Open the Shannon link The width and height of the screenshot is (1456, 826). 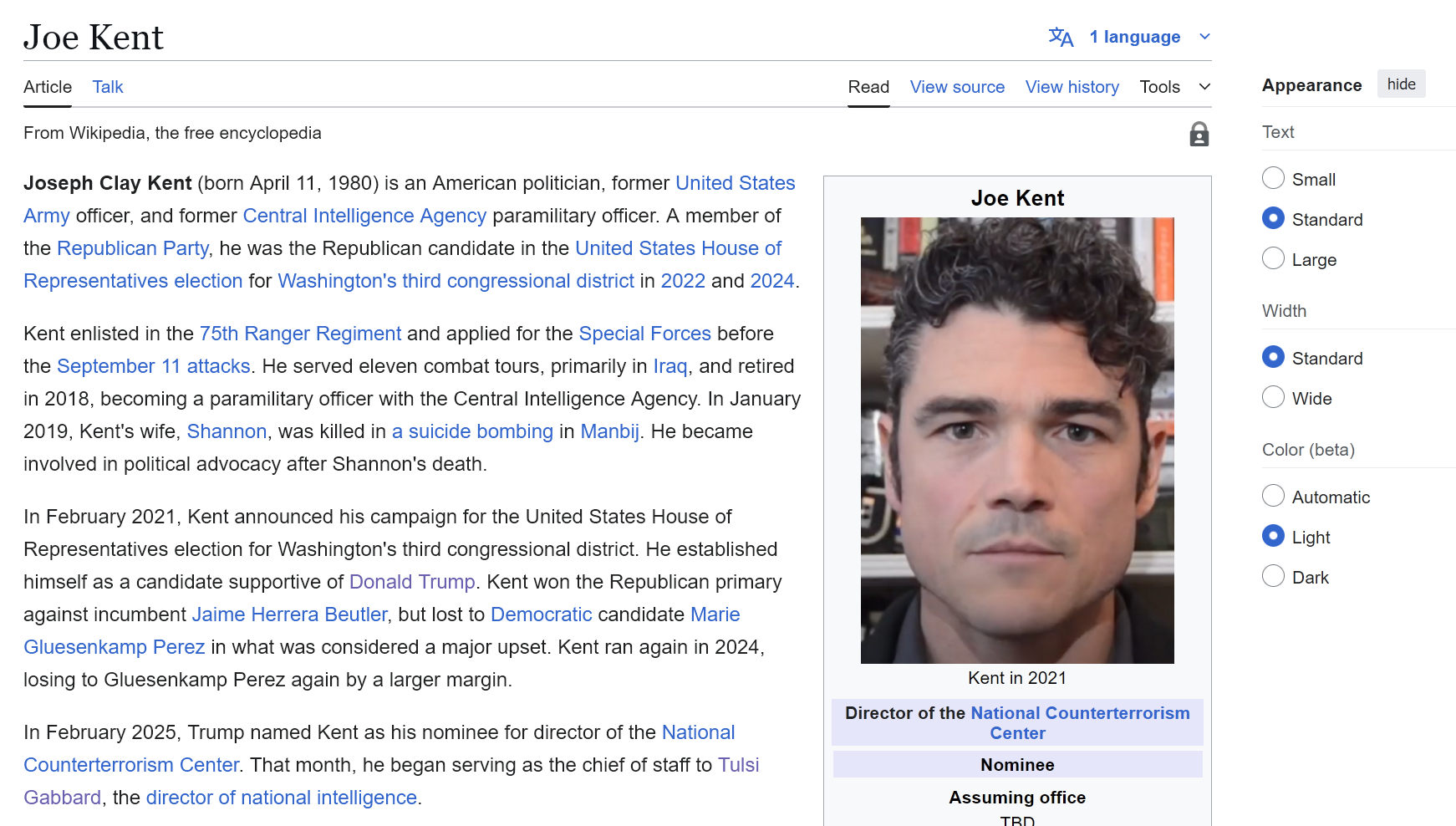pos(227,431)
